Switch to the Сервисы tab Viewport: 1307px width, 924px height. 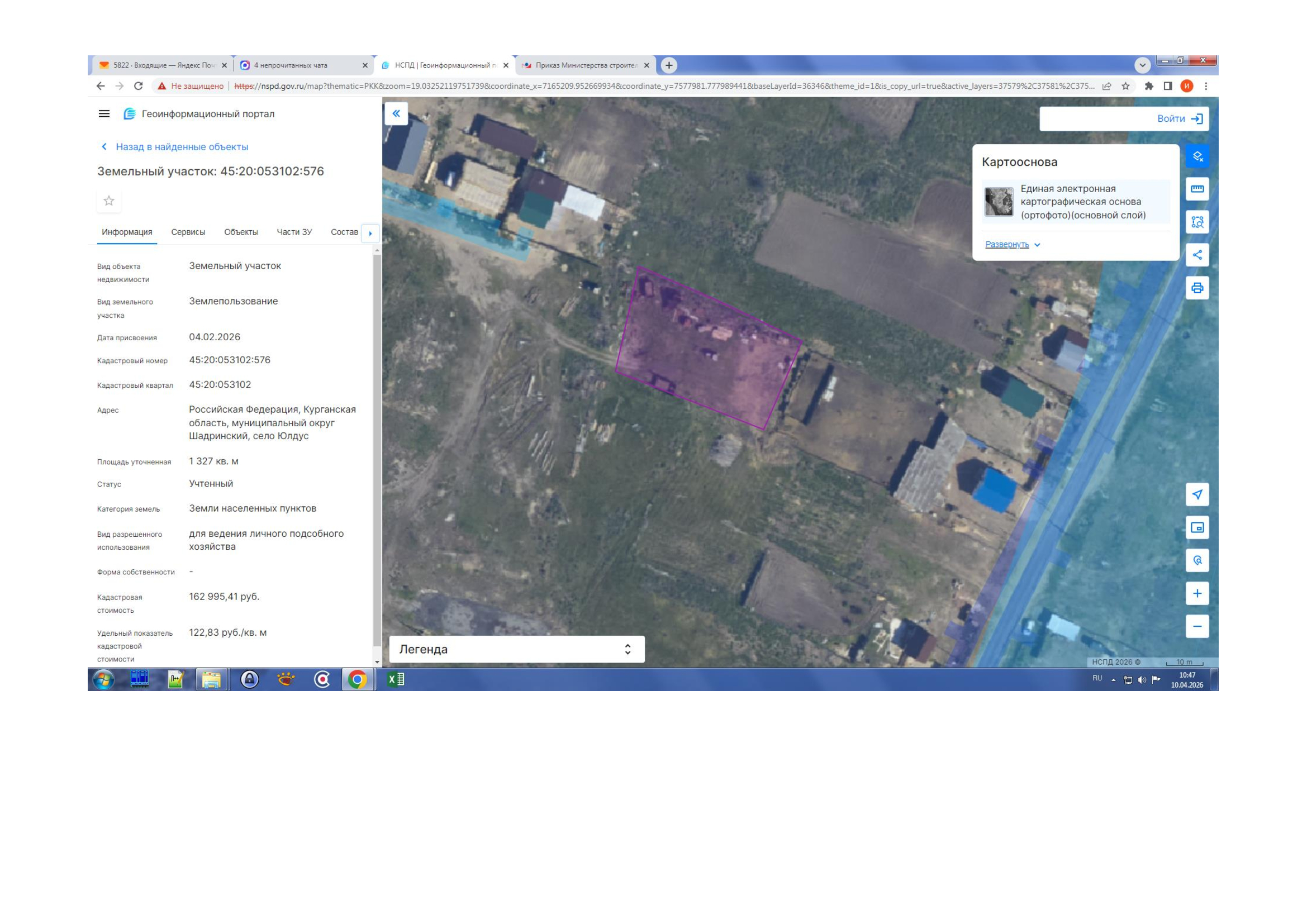coord(188,232)
